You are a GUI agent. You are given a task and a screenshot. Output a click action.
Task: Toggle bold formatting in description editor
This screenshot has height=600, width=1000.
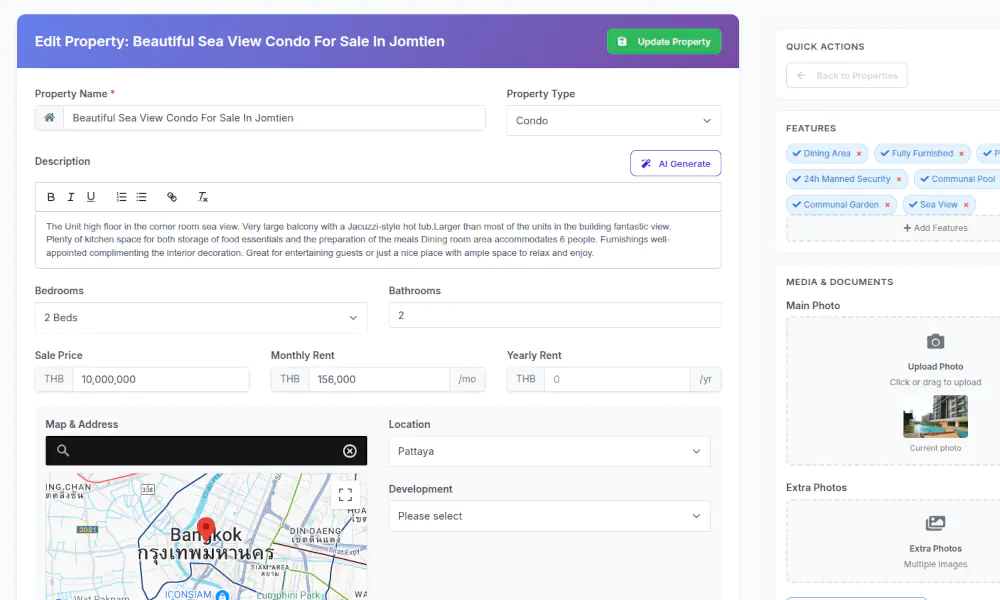pyautogui.click(x=51, y=197)
